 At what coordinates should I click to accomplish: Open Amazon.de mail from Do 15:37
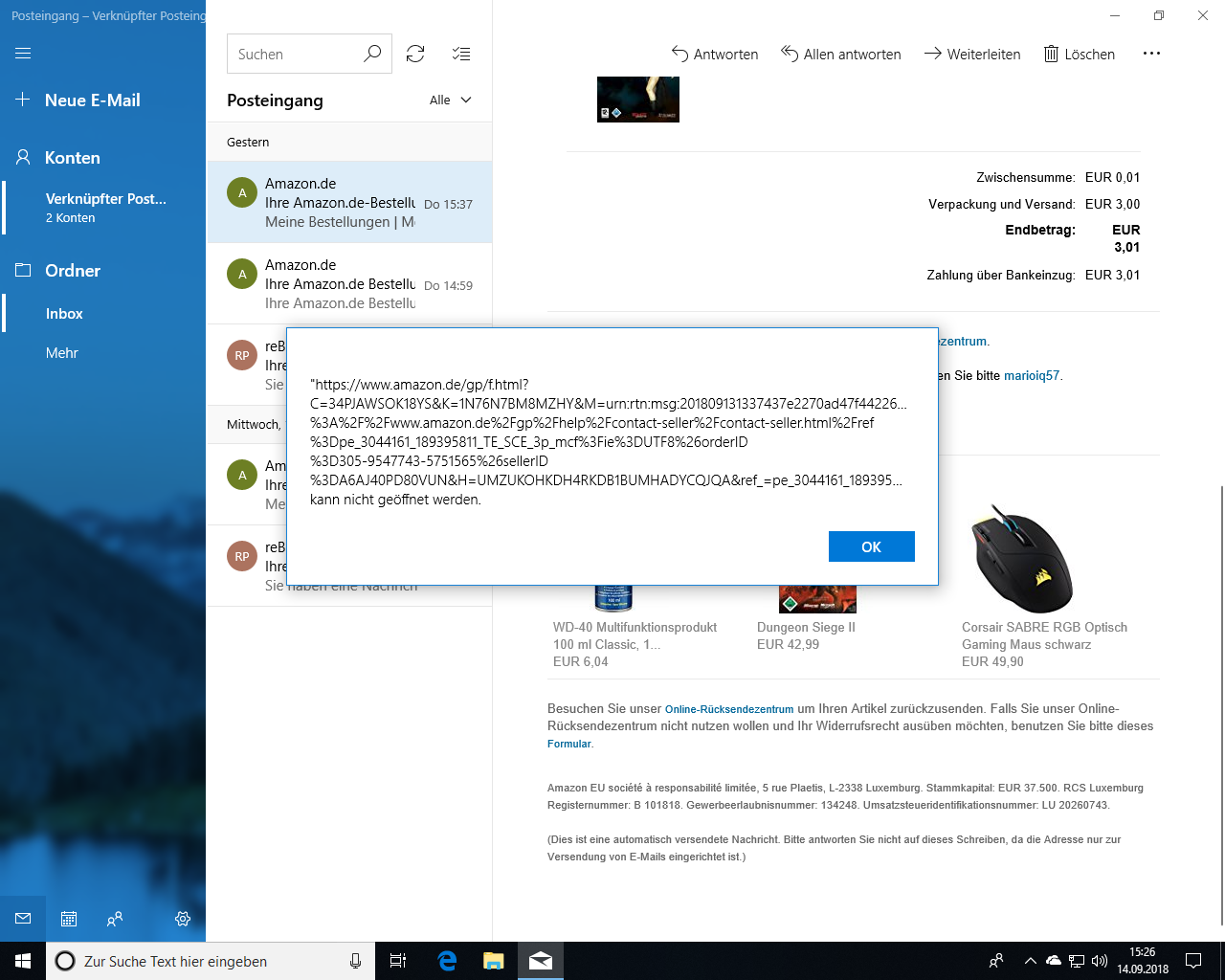(x=349, y=202)
